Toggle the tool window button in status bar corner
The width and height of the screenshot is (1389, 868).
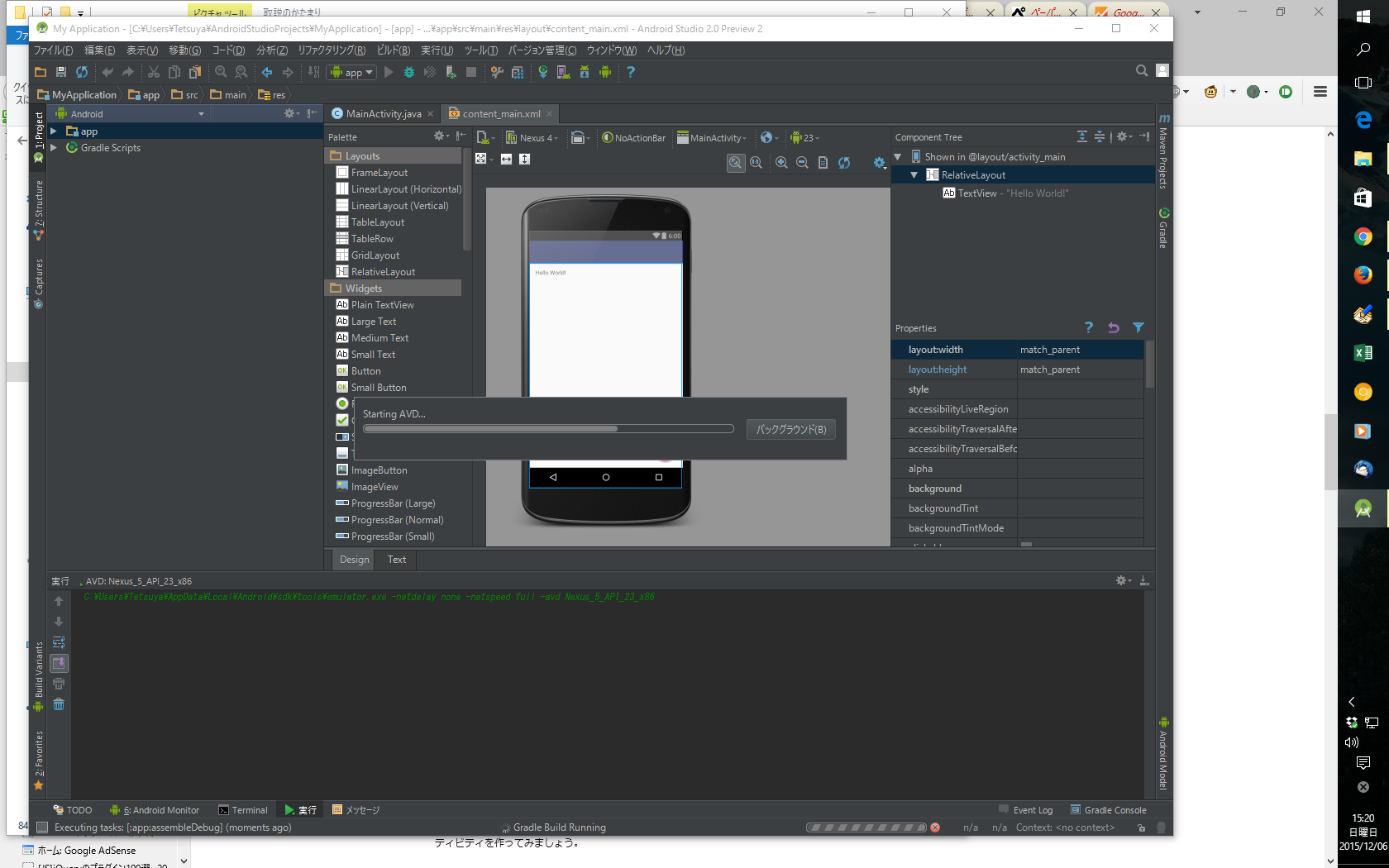pyautogui.click(x=41, y=827)
